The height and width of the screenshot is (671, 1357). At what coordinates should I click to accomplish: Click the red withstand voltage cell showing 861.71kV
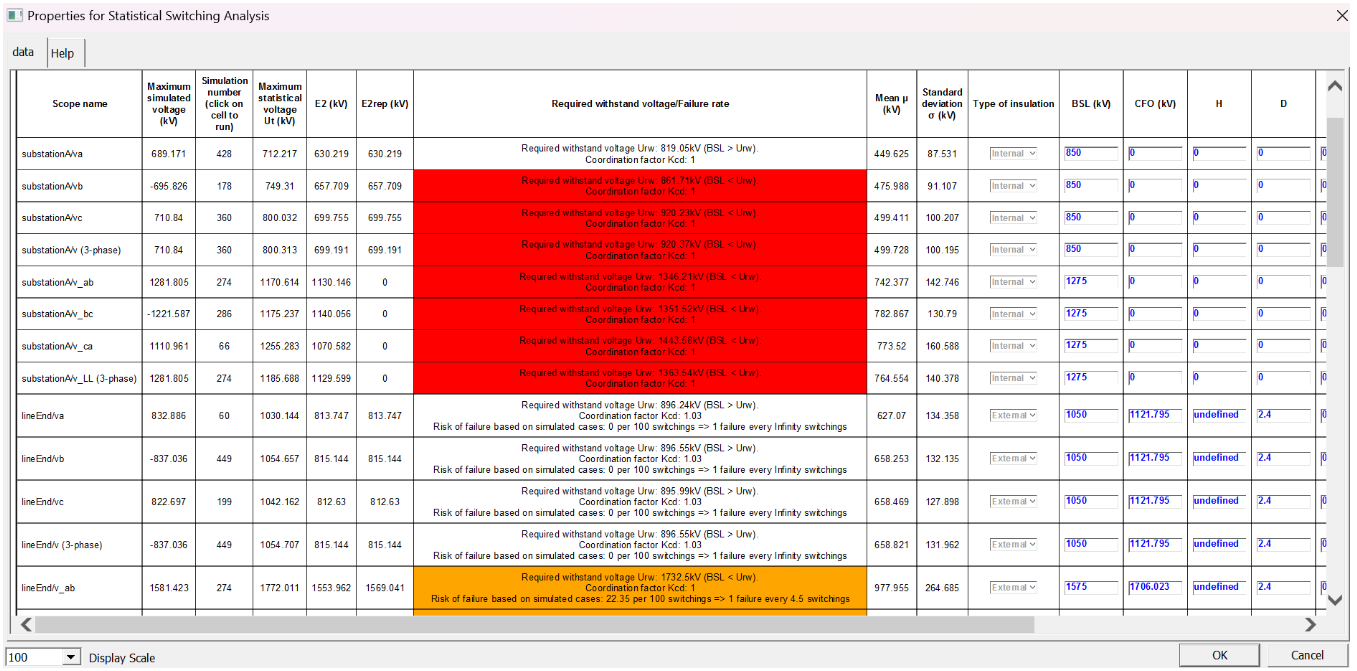point(640,186)
